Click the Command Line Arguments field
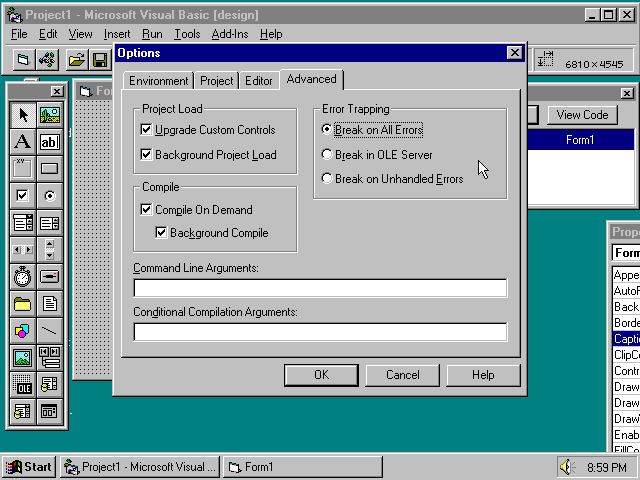This screenshot has height=480, width=640. pyautogui.click(x=320, y=288)
